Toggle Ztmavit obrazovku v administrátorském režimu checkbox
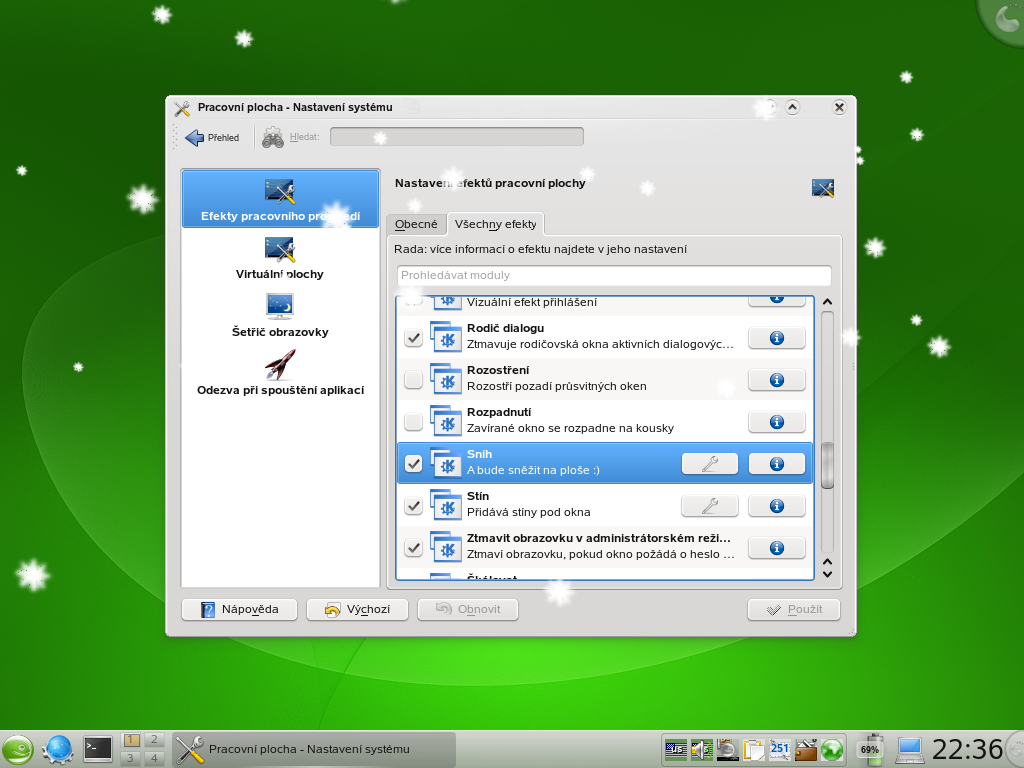The image size is (1024, 768). pyautogui.click(x=413, y=547)
